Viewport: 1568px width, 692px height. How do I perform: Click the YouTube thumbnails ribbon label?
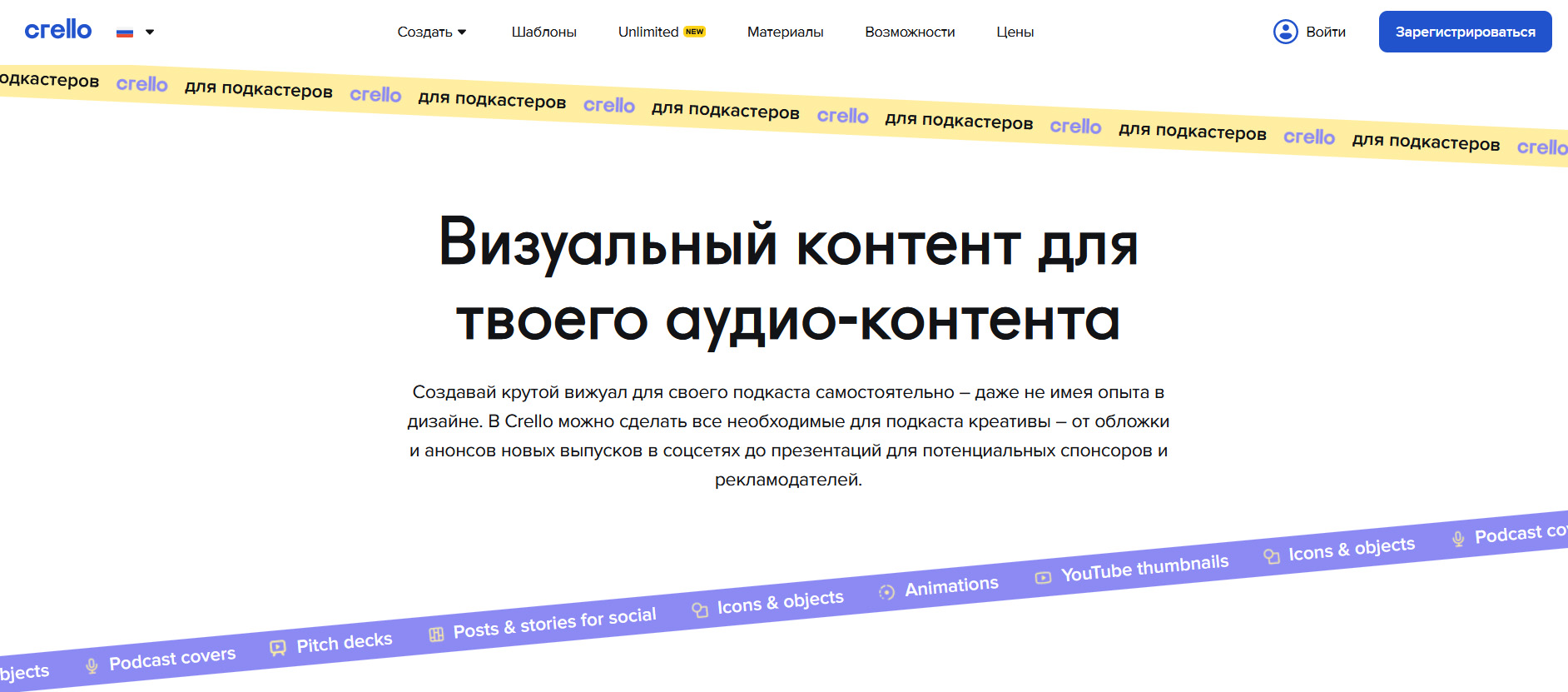tap(1144, 568)
